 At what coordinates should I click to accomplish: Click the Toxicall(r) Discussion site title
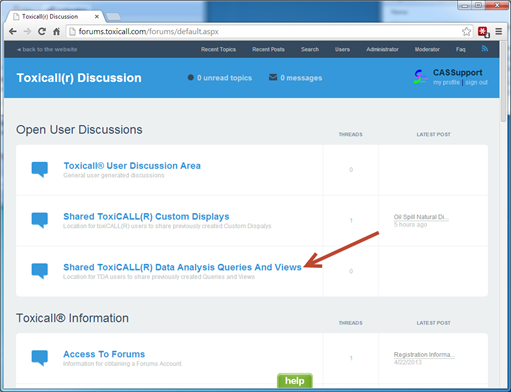pos(79,78)
